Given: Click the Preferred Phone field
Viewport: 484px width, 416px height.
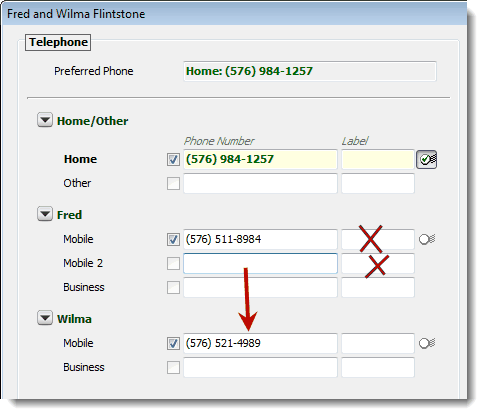Looking at the screenshot, I should tap(310, 71).
